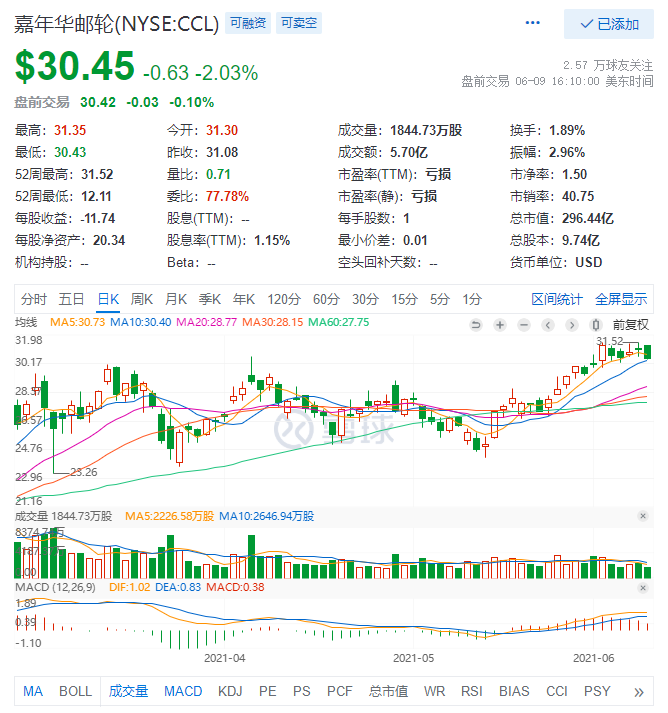The width and height of the screenshot is (668, 713).
Task: Open 全屏显示 fullscreen view
Action: [621, 299]
